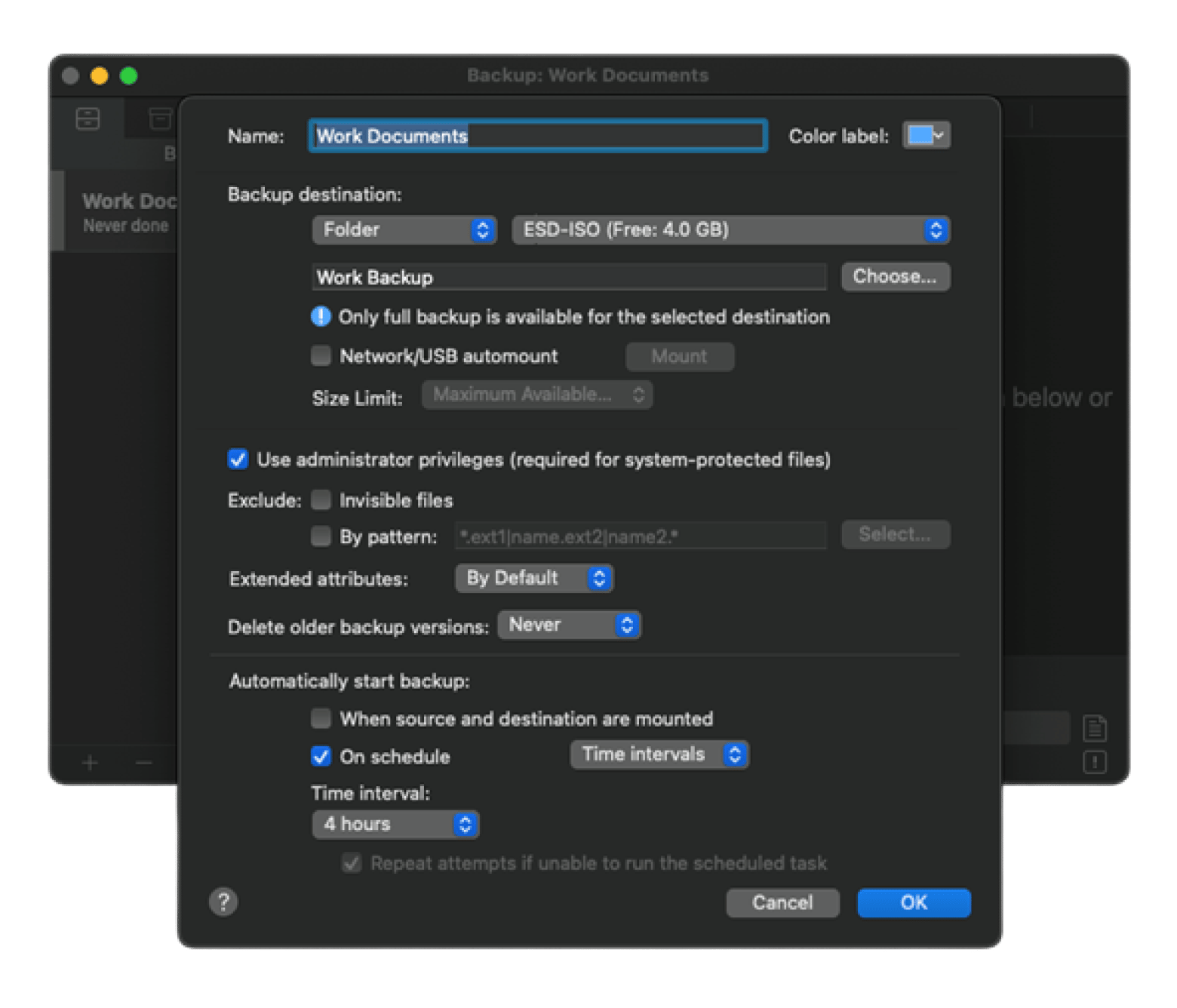Pick a different color label swatch
Viewport: 1177px width, 1008px height.
[926, 135]
